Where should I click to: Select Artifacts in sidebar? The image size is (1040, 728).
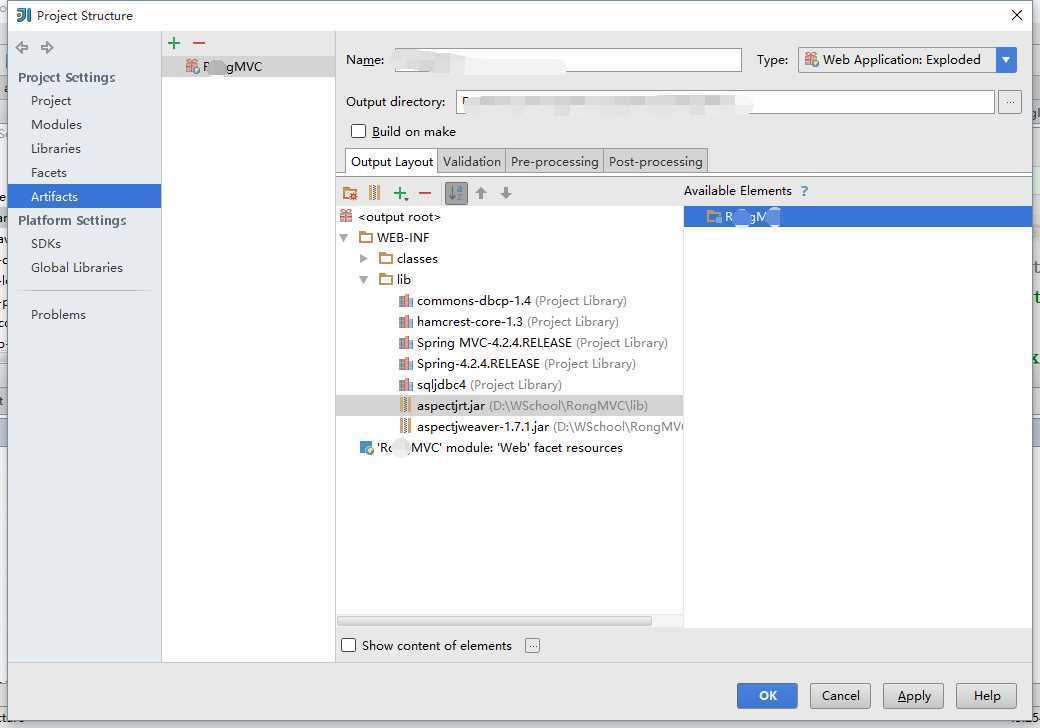pos(84,196)
